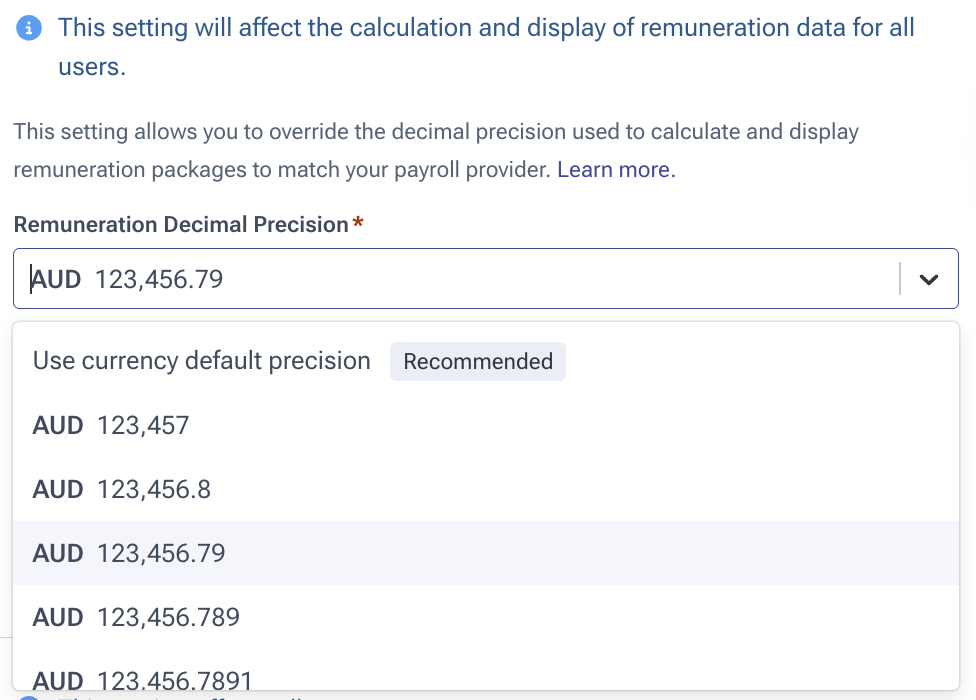Image resolution: width=976 pixels, height=700 pixels.
Task: Click the vertical separator beside the chevron
Action: pyautogui.click(x=900, y=279)
